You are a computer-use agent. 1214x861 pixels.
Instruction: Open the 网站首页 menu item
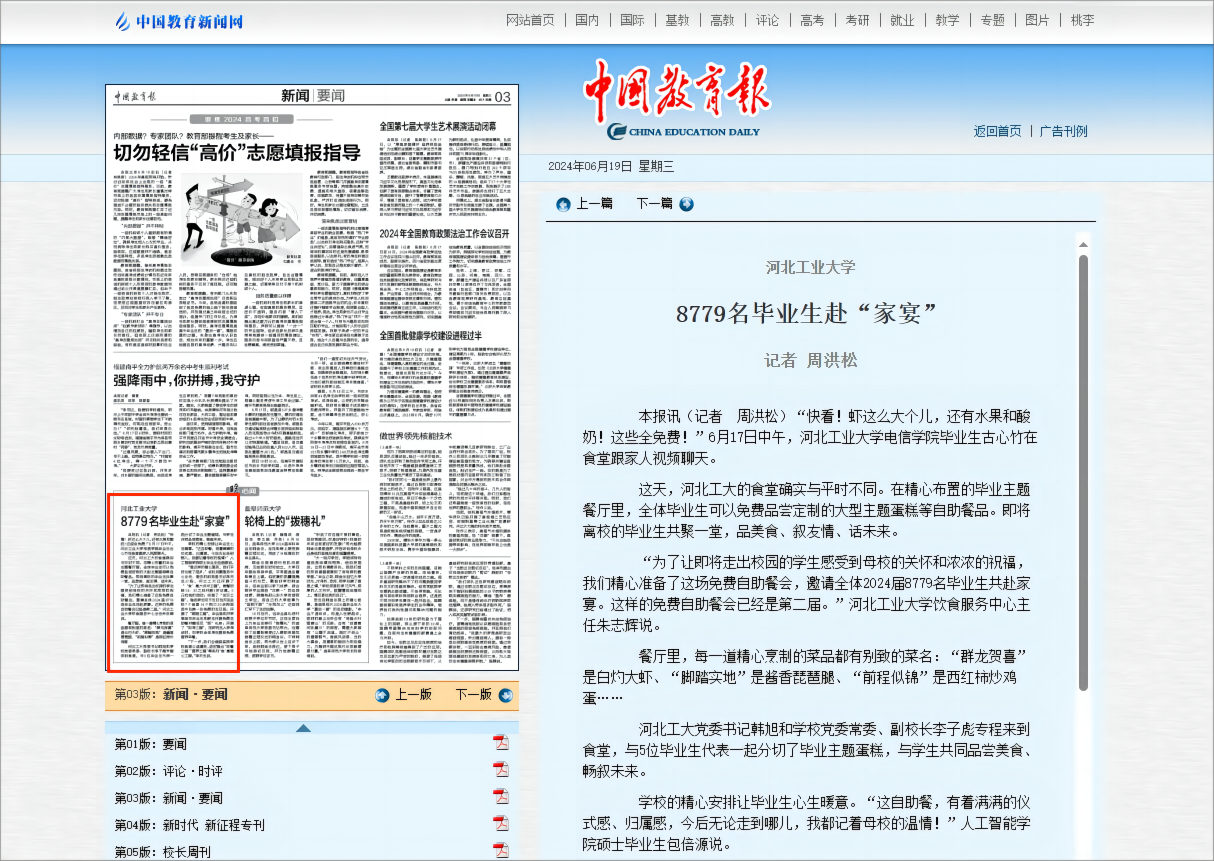pyautogui.click(x=531, y=19)
